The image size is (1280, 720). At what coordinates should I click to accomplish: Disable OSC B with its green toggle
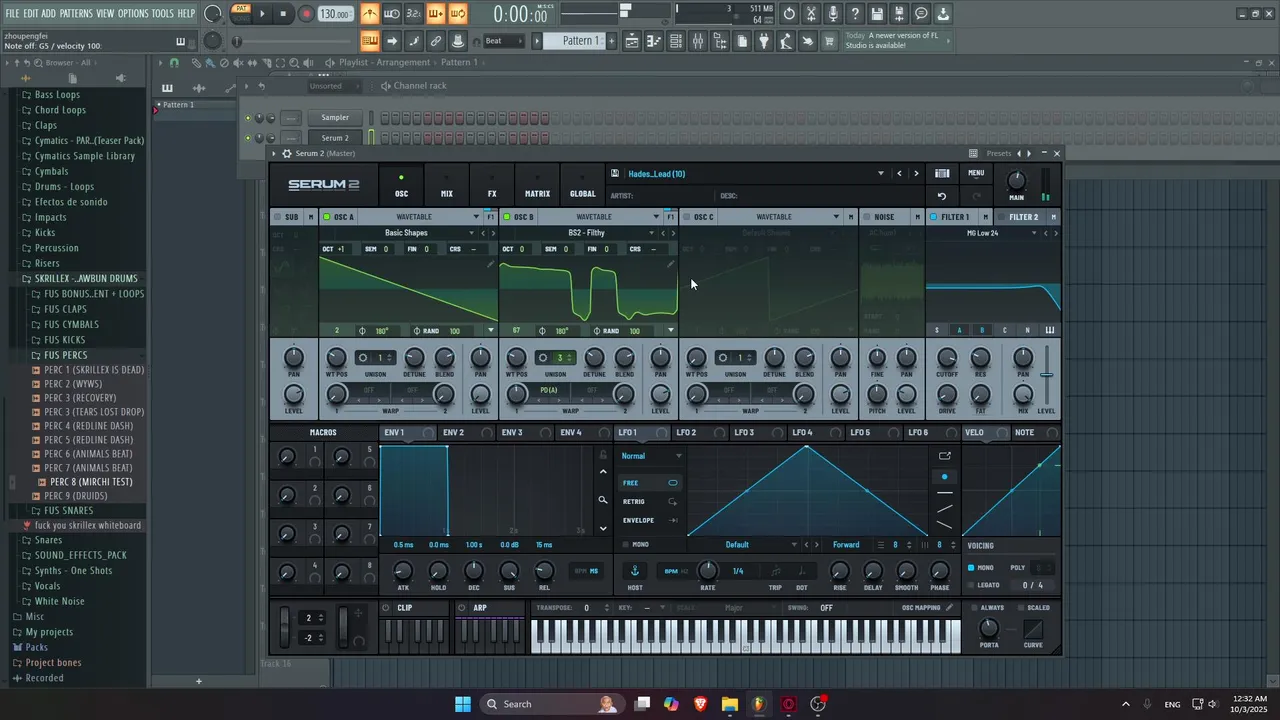[x=506, y=217]
